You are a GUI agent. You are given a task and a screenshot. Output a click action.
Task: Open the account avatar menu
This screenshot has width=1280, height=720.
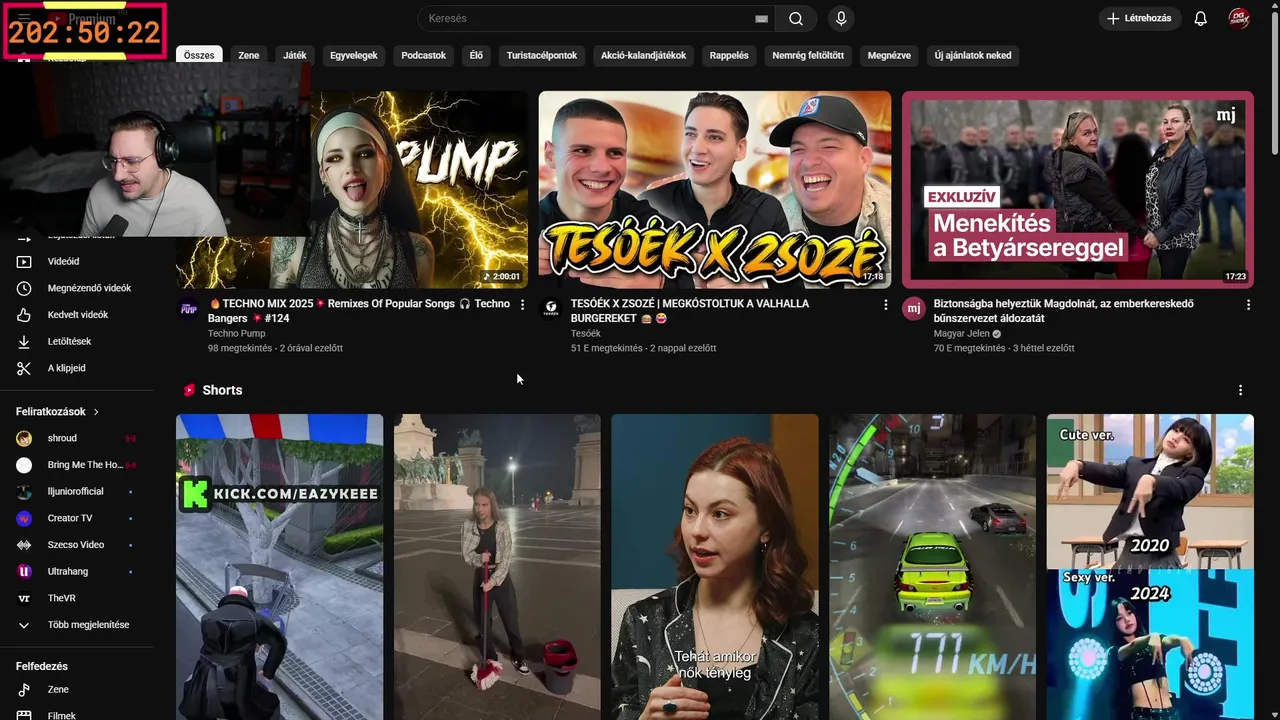(x=1240, y=18)
